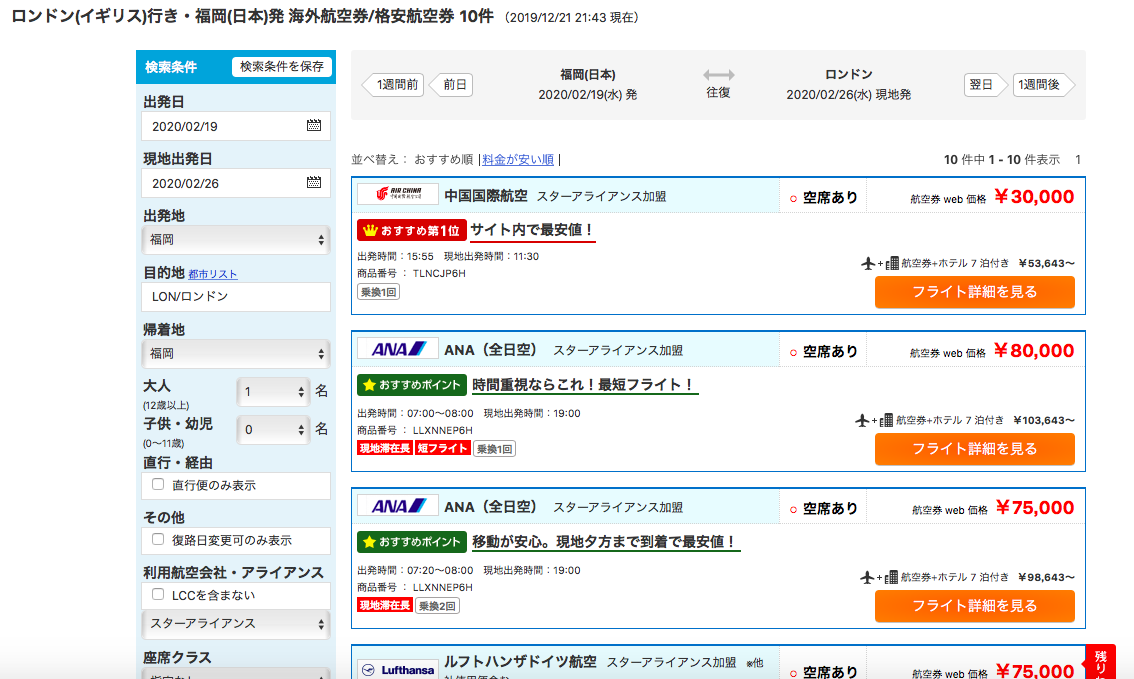The image size is (1134, 679).
Task: Click the ¥80,000 price
Action: [x=1034, y=351]
